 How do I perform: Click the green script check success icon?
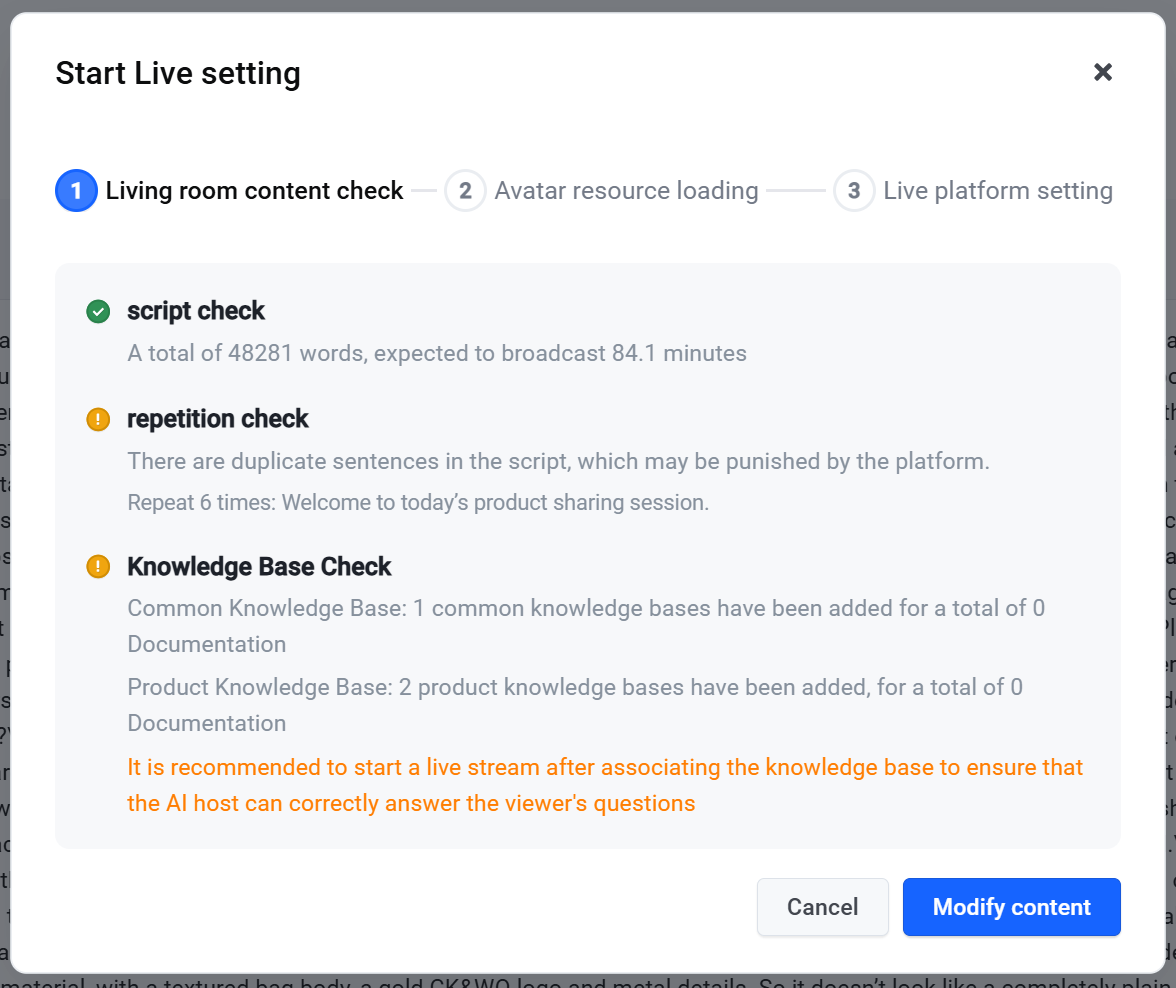tap(98, 311)
